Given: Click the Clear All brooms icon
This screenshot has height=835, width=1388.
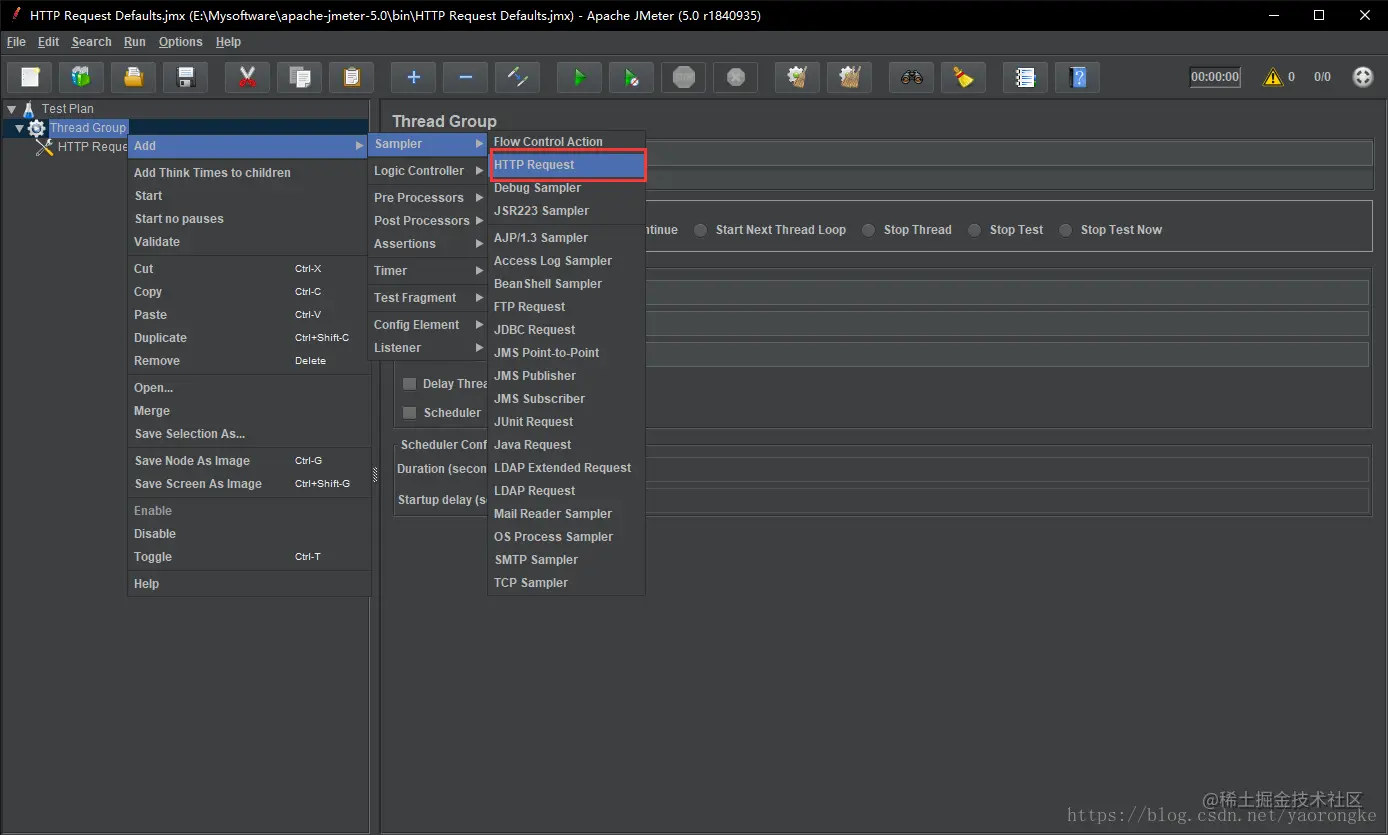Looking at the screenshot, I should pos(849,77).
